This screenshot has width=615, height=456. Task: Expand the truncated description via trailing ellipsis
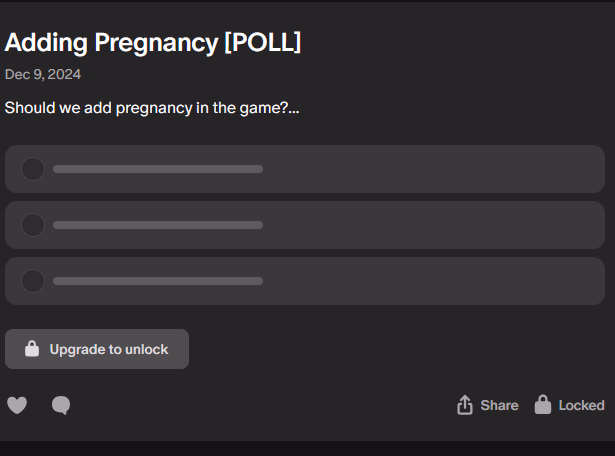click(294, 109)
